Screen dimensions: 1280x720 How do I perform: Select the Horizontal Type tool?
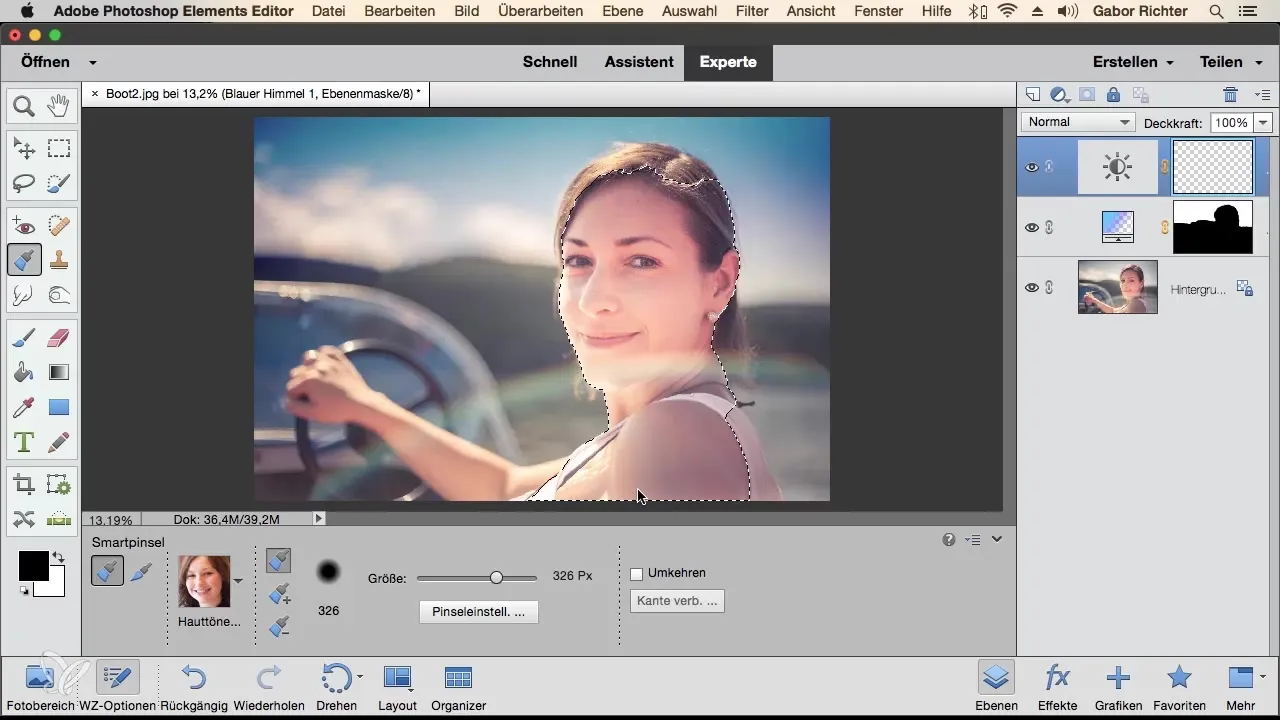(x=24, y=442)
